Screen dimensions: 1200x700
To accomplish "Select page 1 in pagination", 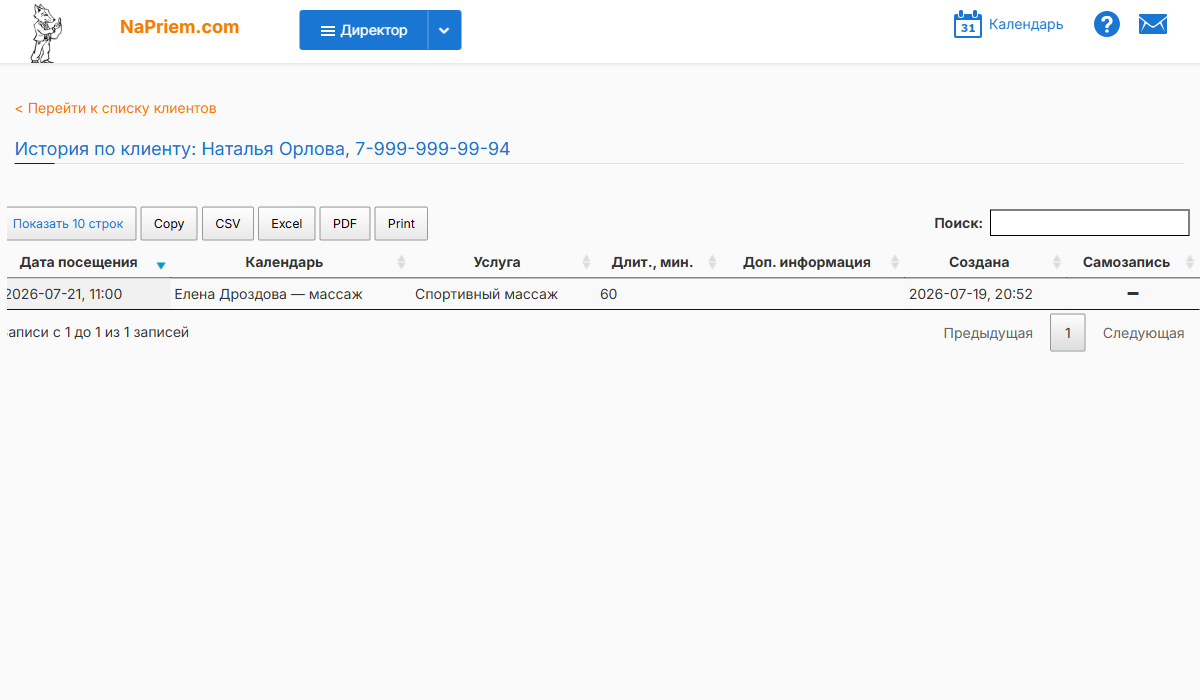I will pos(1068,333).
